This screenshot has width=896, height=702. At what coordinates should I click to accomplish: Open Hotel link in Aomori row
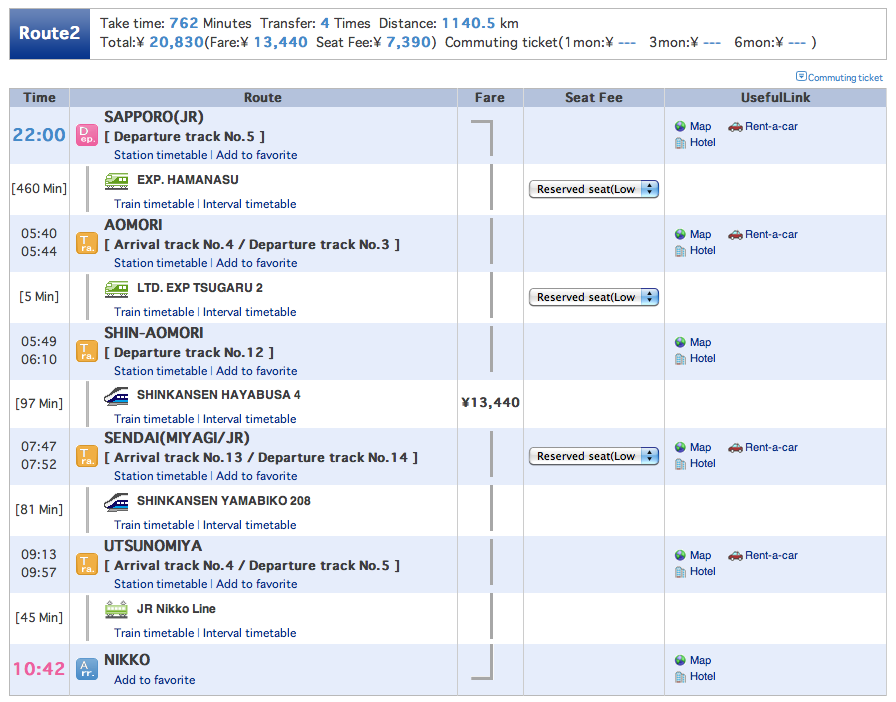click(702, 251)
